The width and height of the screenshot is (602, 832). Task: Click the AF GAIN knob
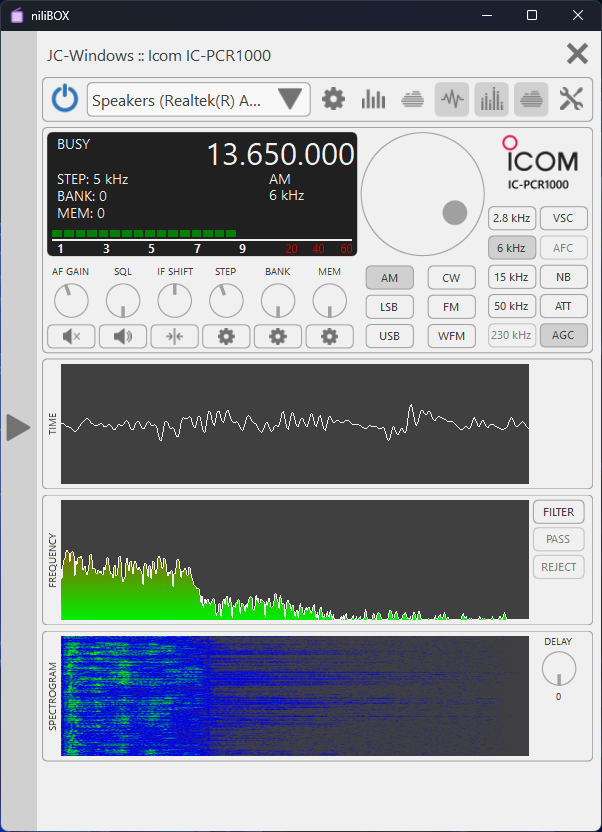[71, 300]
